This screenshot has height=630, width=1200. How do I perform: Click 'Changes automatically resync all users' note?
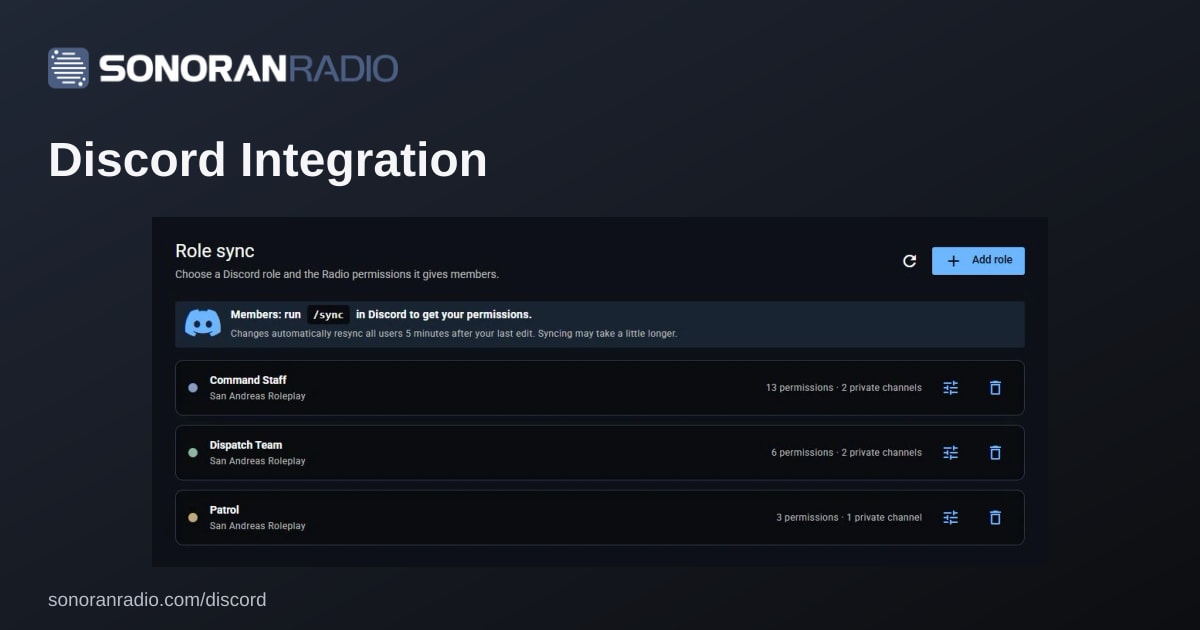[x=454, y=333]
